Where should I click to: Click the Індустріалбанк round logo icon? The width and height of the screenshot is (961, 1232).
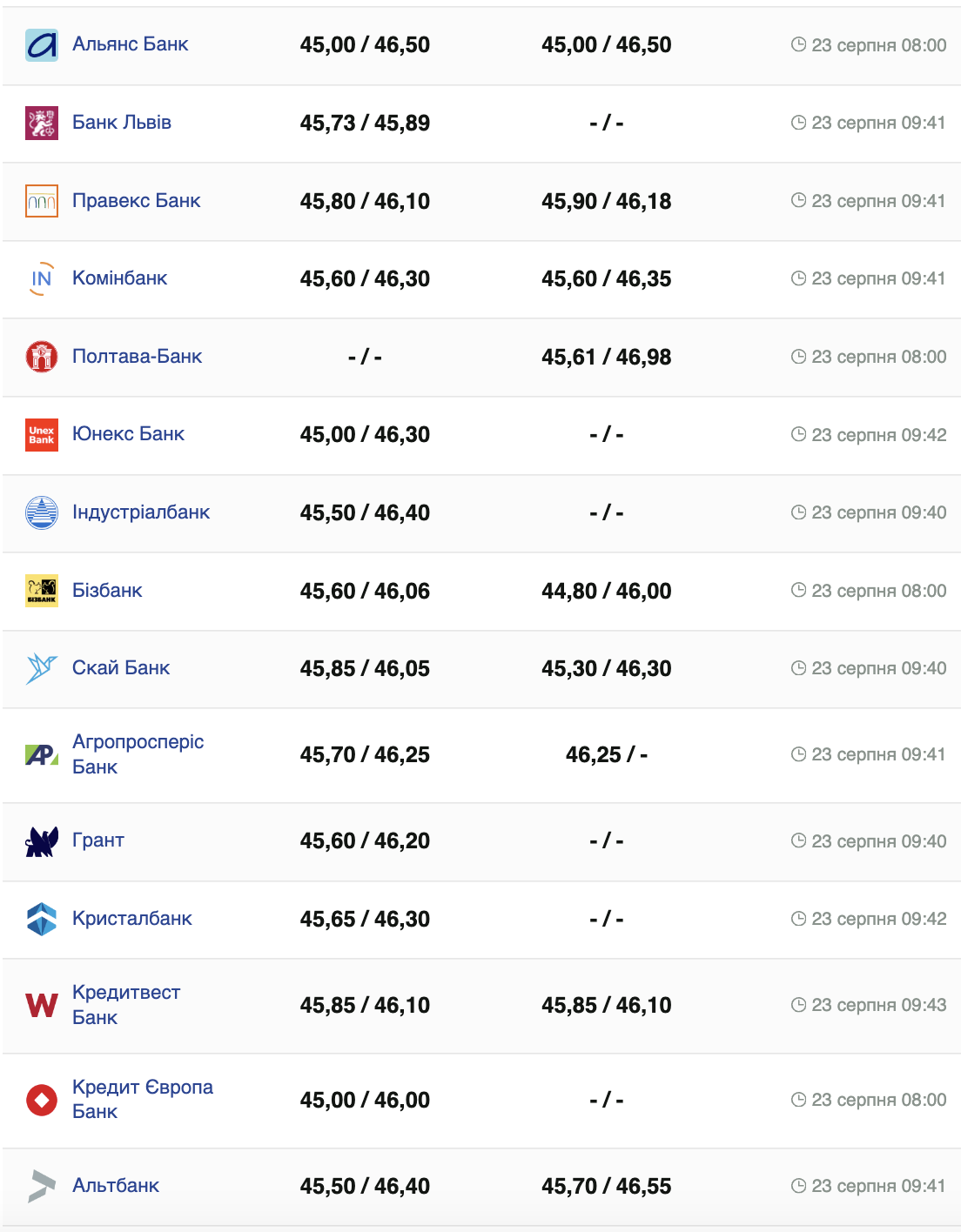tap(42, 512)
